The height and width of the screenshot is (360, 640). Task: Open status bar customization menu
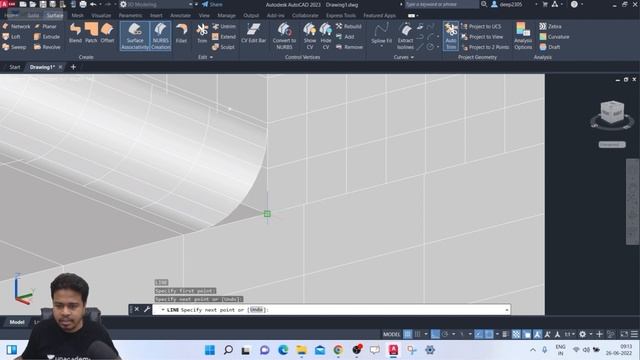pos(634,334)
